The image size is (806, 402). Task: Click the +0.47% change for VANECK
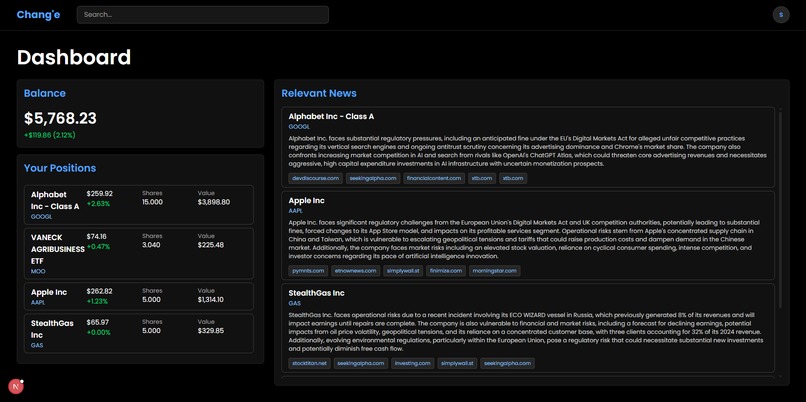[98, 246]
